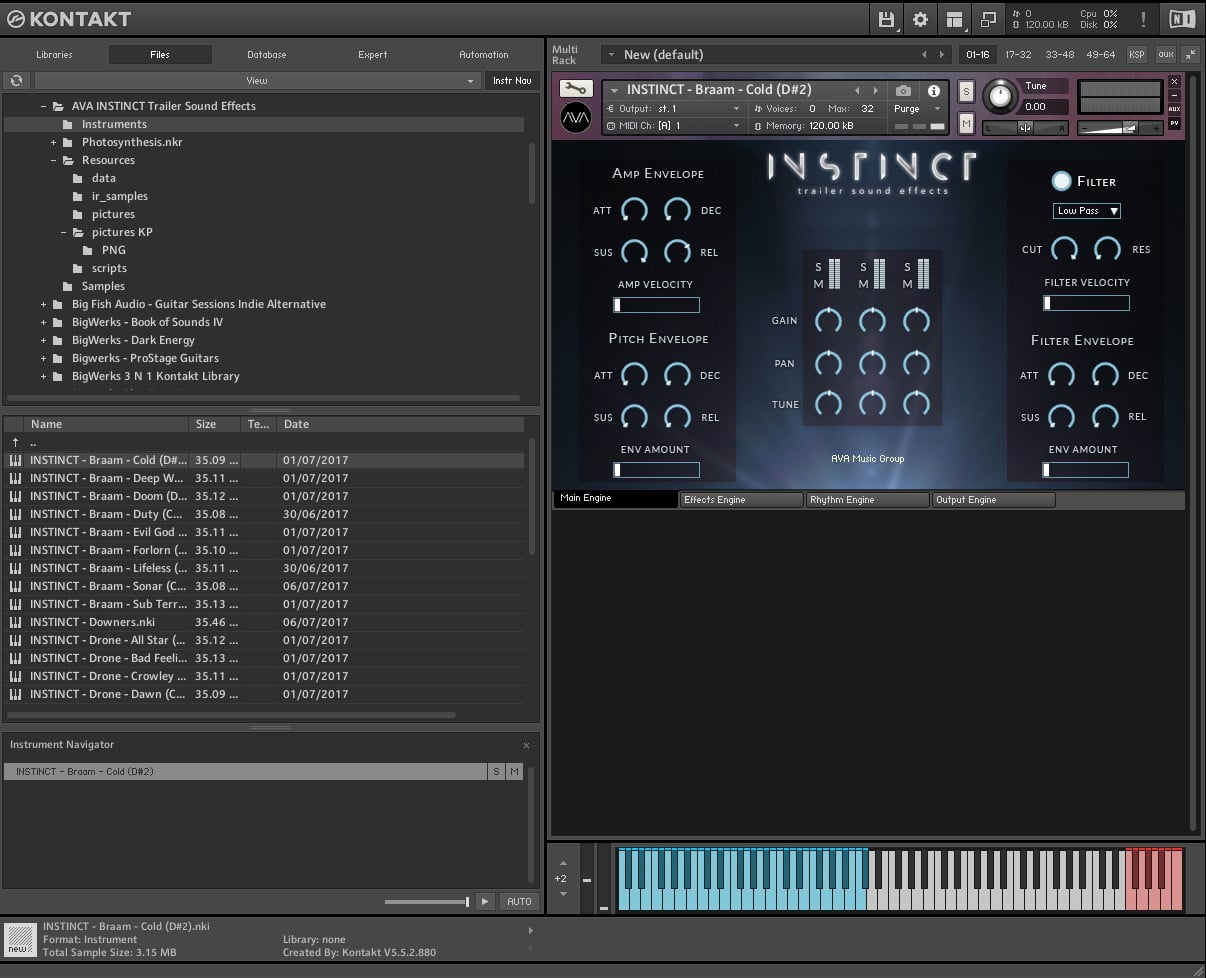The height and width of the screenshot is (978, 1206).
Task: Click the Filter Velocity slider
Action: coord(1086,303)
